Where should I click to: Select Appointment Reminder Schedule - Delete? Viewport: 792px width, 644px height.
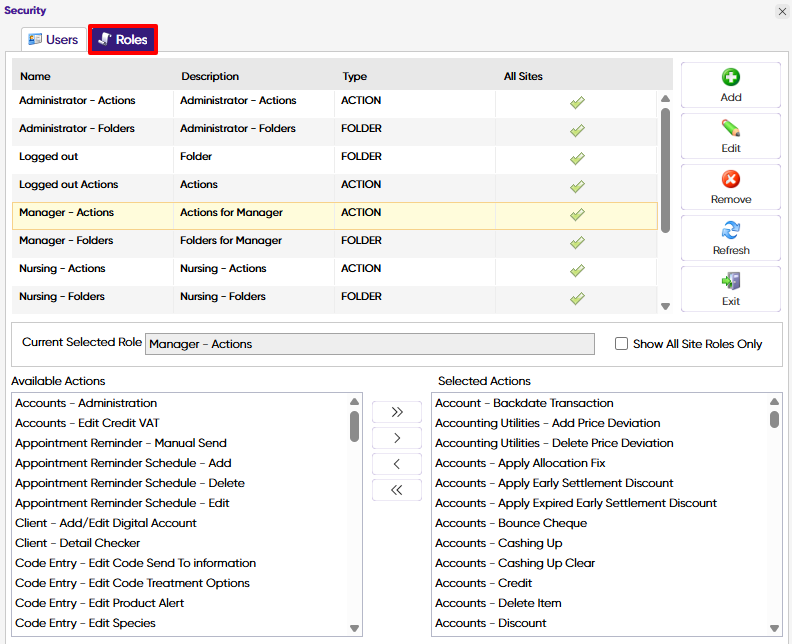(x=130, y=483)
